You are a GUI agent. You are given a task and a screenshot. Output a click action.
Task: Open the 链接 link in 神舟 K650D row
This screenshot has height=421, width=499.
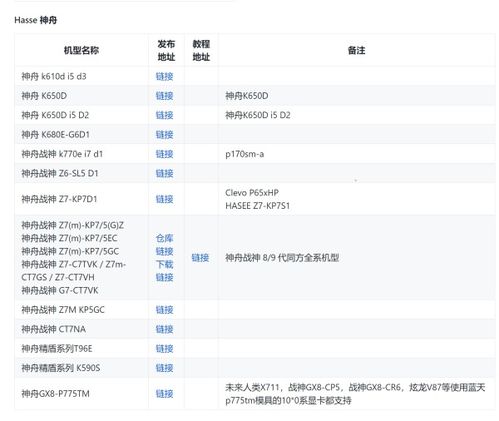pos(164,96)
